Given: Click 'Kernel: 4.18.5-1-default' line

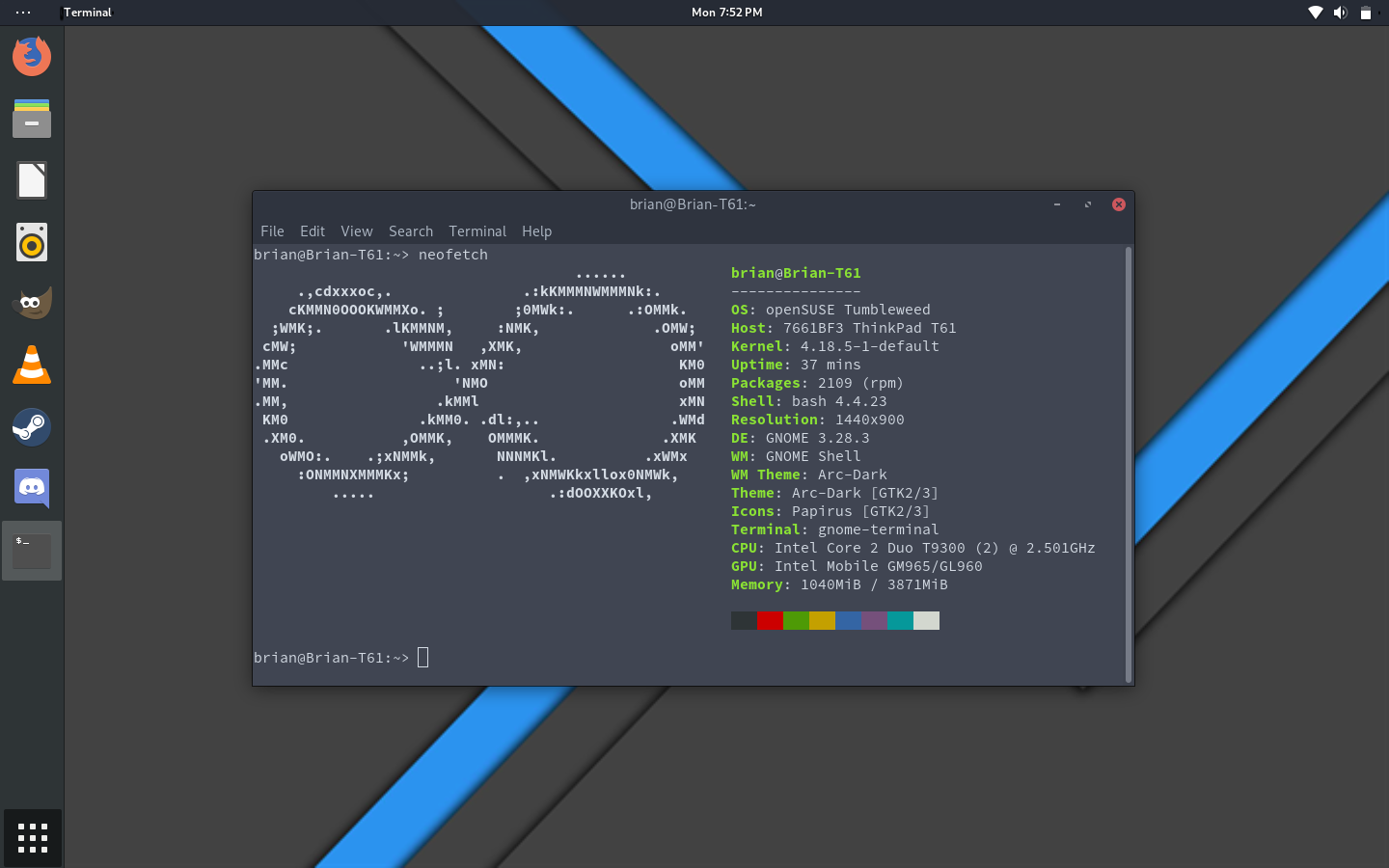Looking at the screenshot, I should [835, 346].
